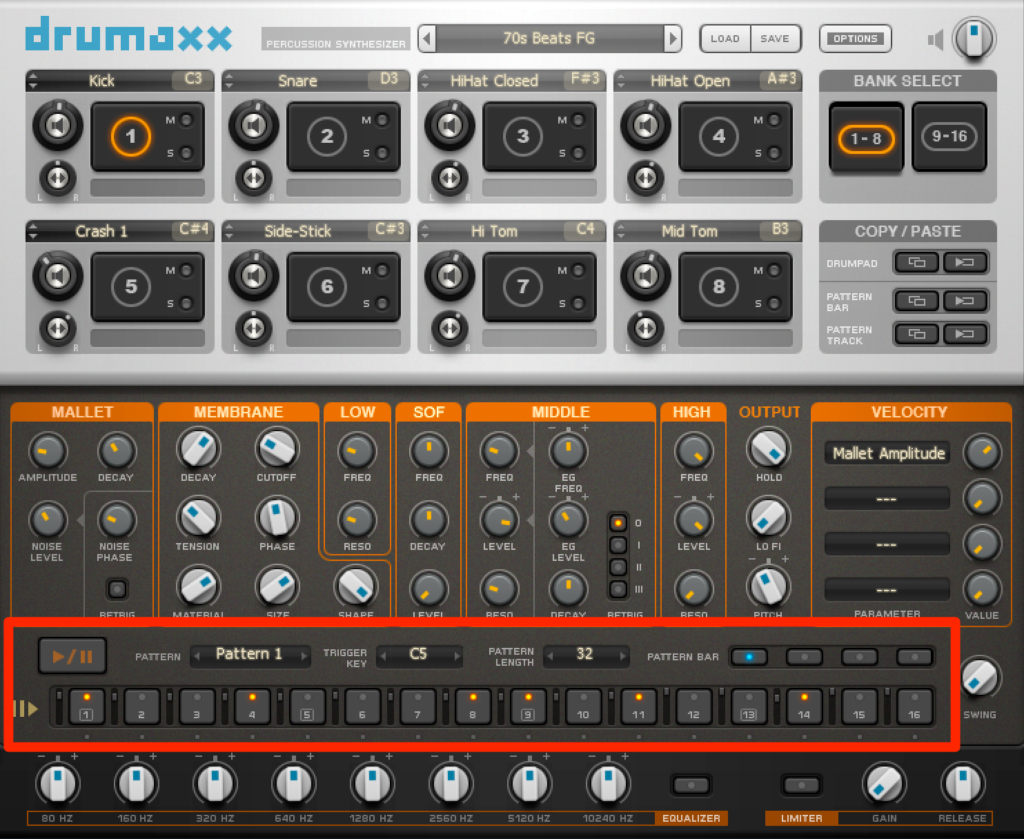Go to the previous preset with left arrow
Viewport: 1024px width, 839px height.
tap(427, 39)
